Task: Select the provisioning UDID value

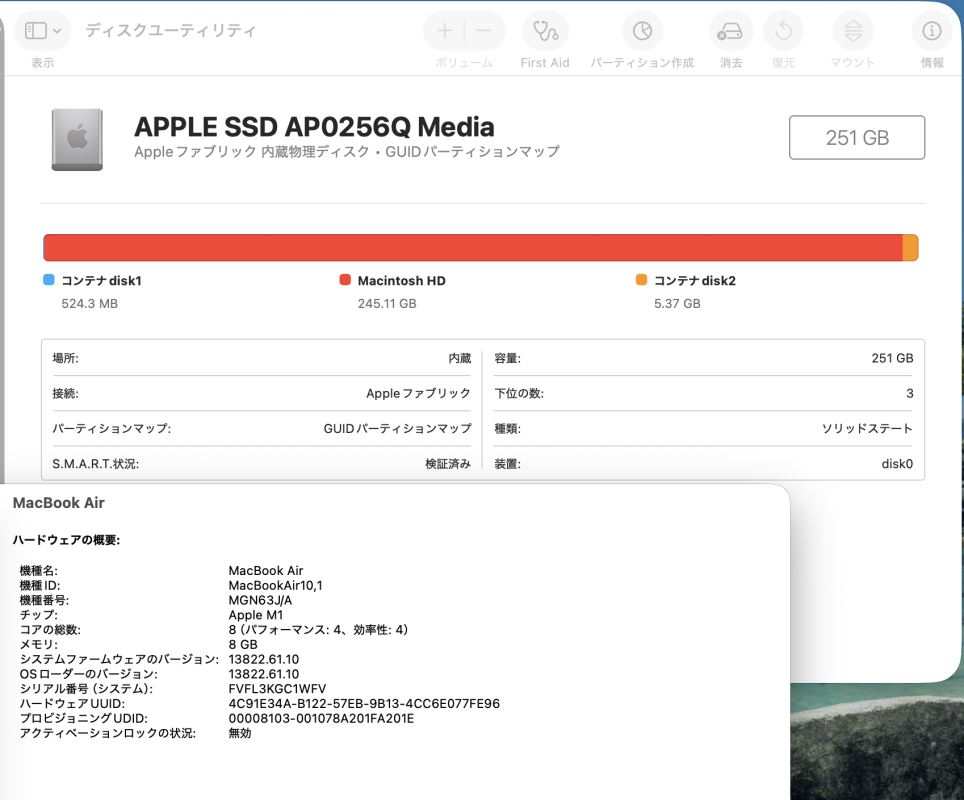Action: pyautogui.click(x=321, y=718)
